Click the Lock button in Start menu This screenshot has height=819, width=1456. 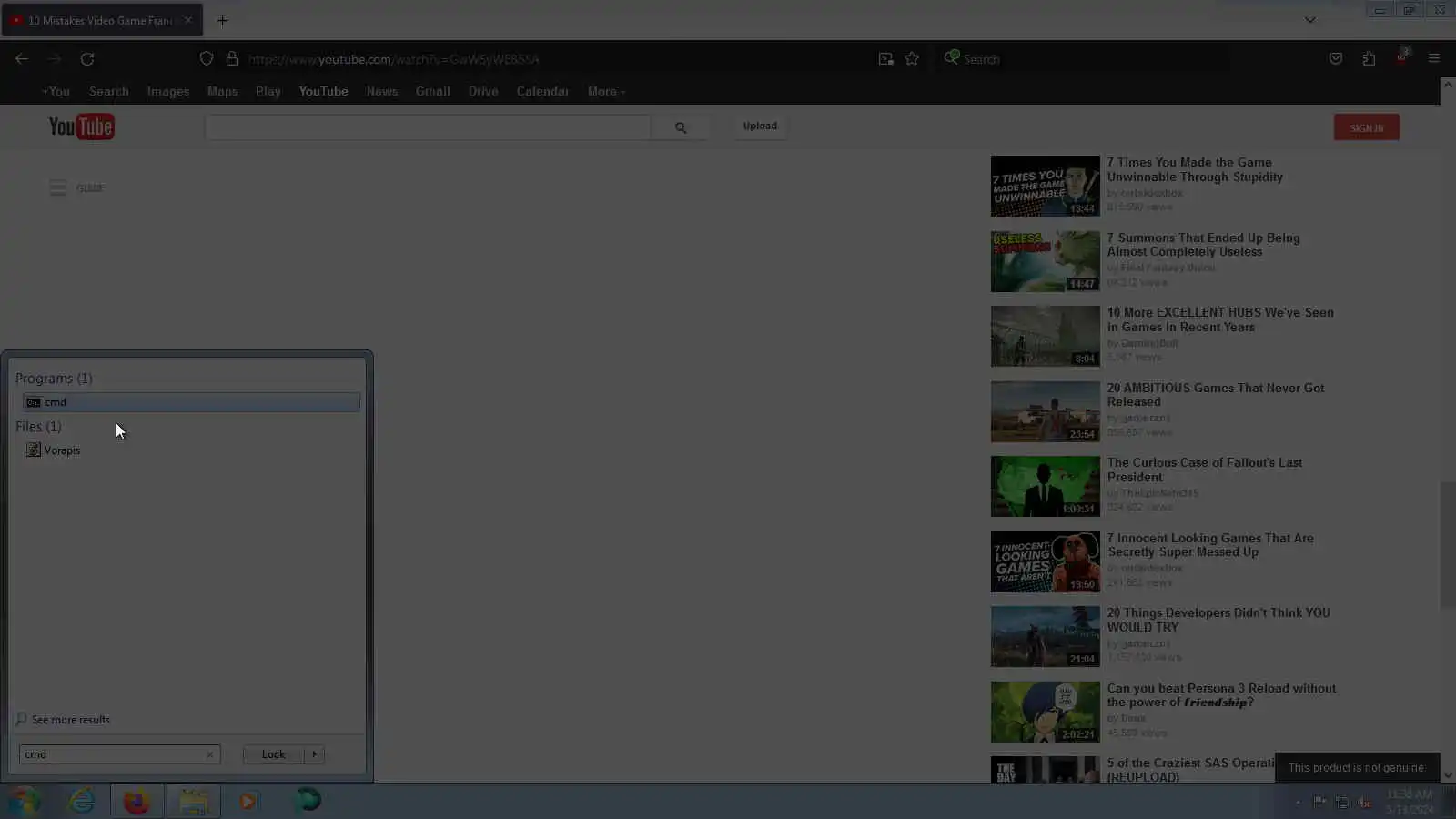(274, 754)
